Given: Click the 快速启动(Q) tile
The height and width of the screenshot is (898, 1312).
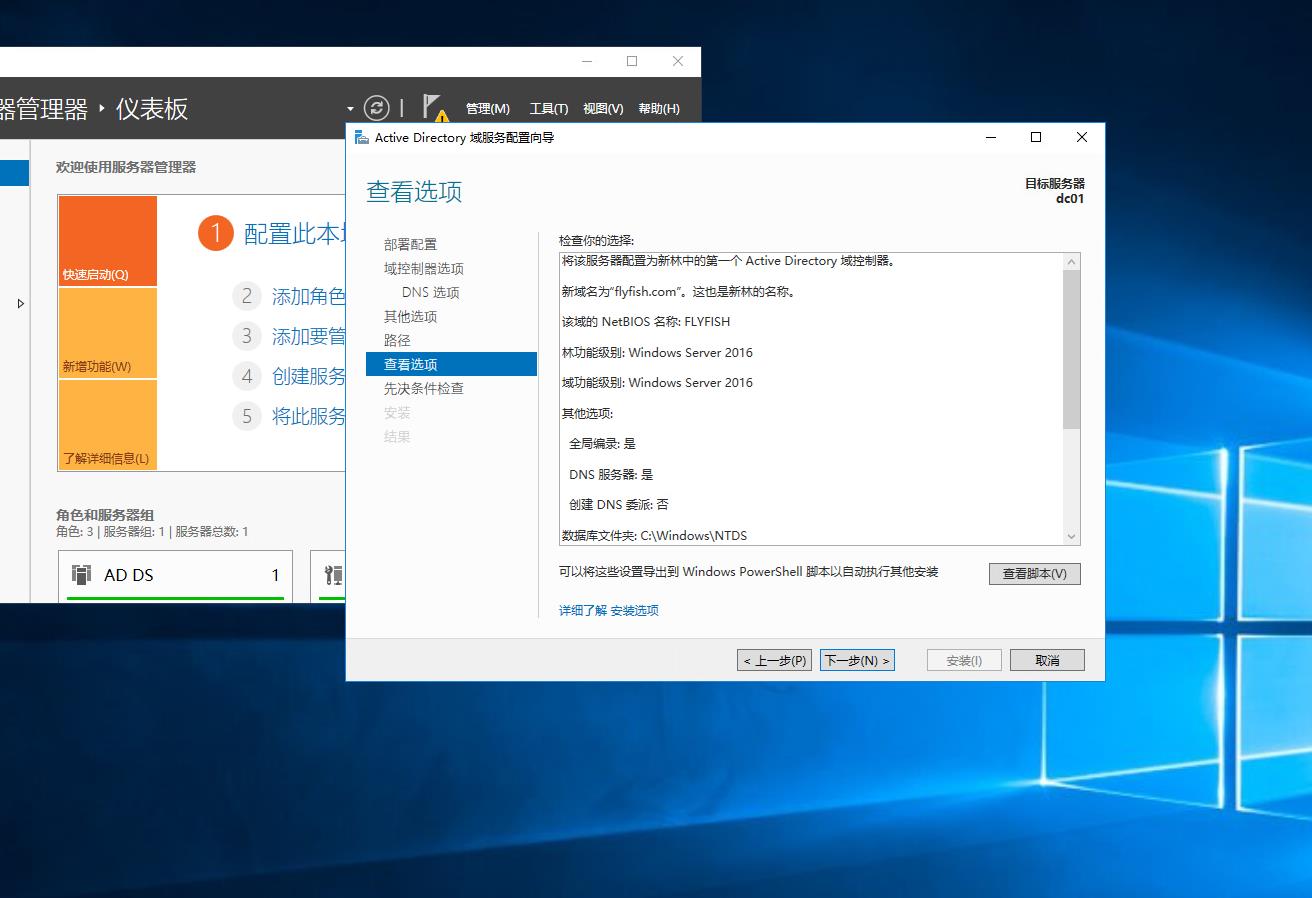Looking at the screenshot, I should tap(108, 241).
